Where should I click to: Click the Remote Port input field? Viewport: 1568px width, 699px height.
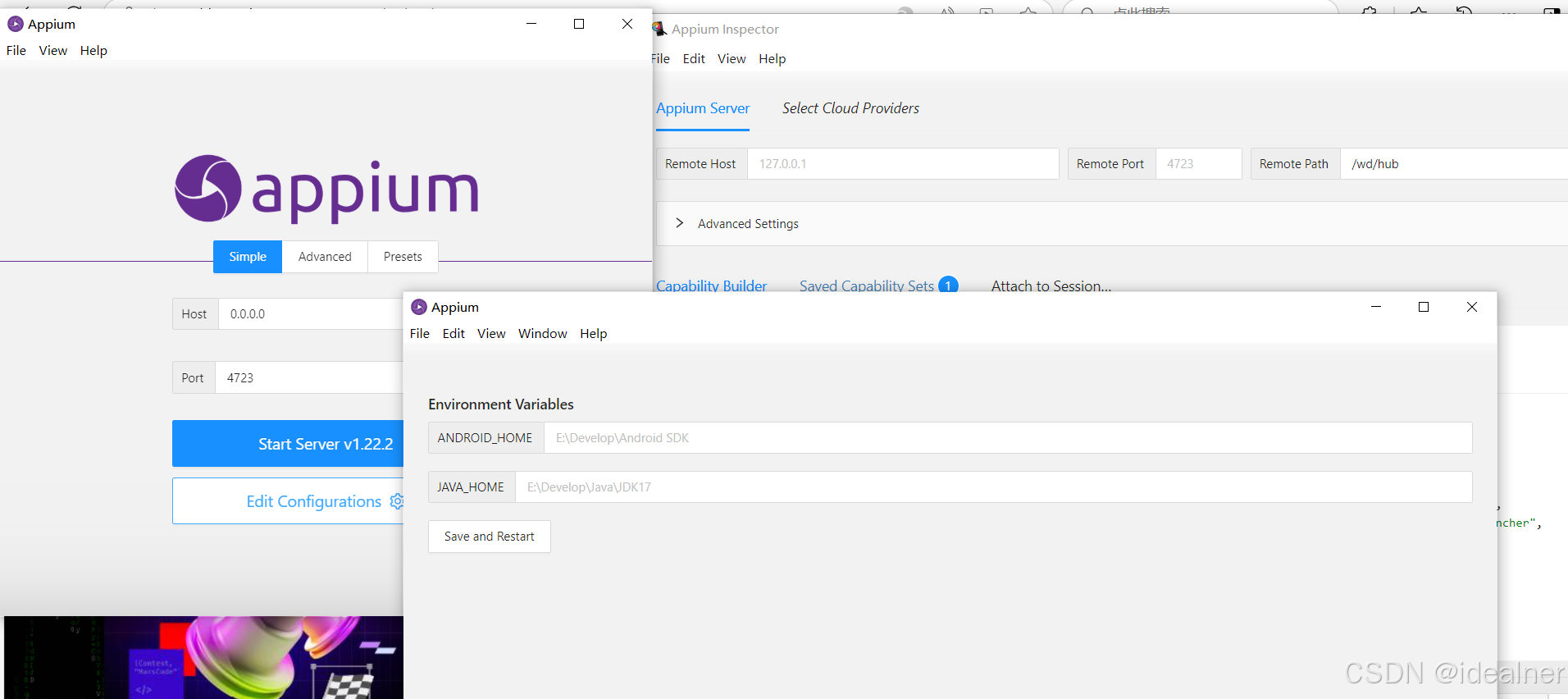point(1199,164)
